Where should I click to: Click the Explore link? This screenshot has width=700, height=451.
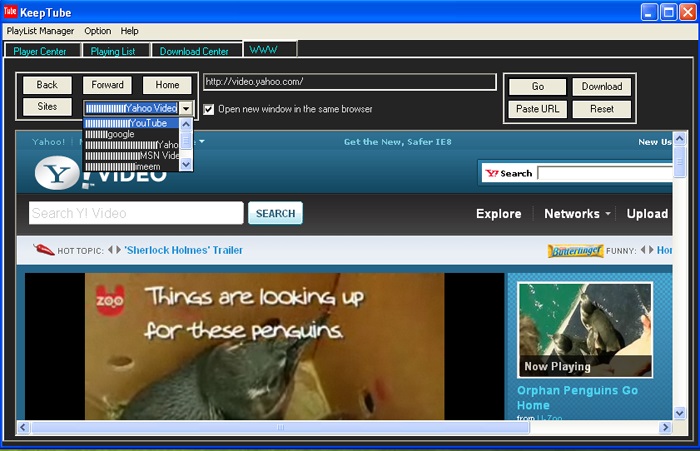click(x=498, y=214)
